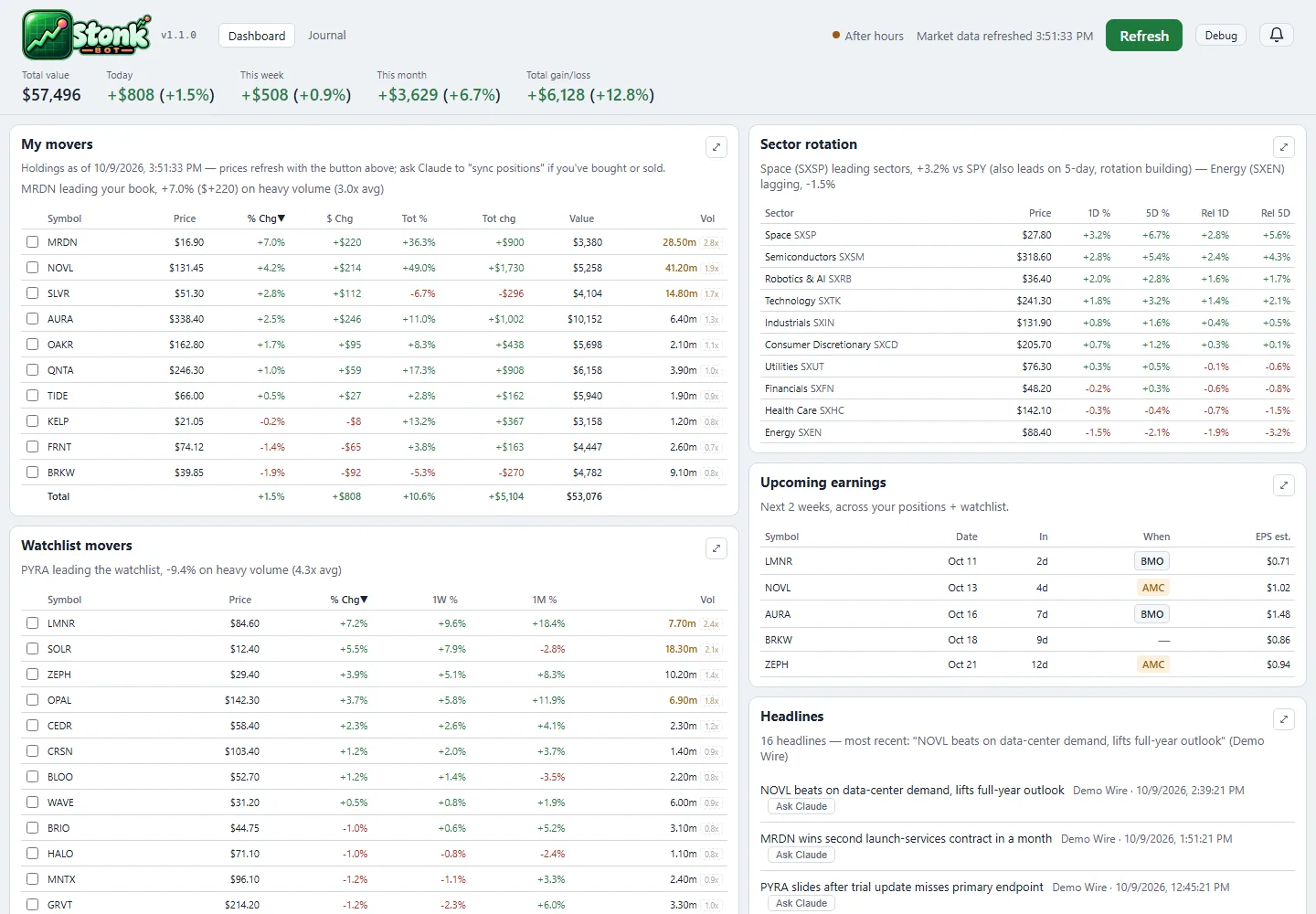The height and width of the screenshot is (914, 1316).
Task: Tick the LMNR watchlist checkbox
Action: [33, 623]
